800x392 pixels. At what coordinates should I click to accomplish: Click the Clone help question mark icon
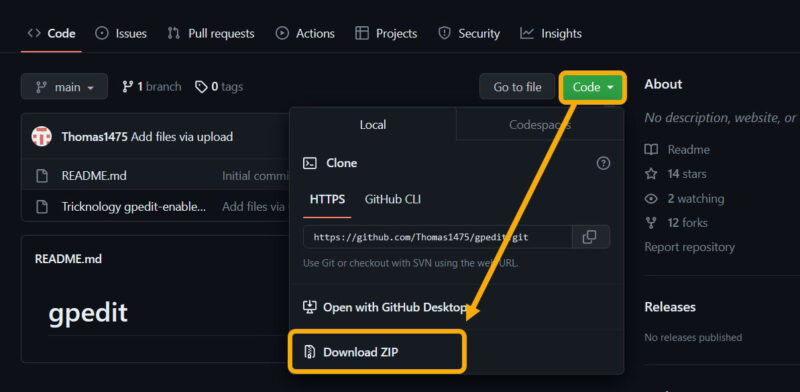(603, 163)
